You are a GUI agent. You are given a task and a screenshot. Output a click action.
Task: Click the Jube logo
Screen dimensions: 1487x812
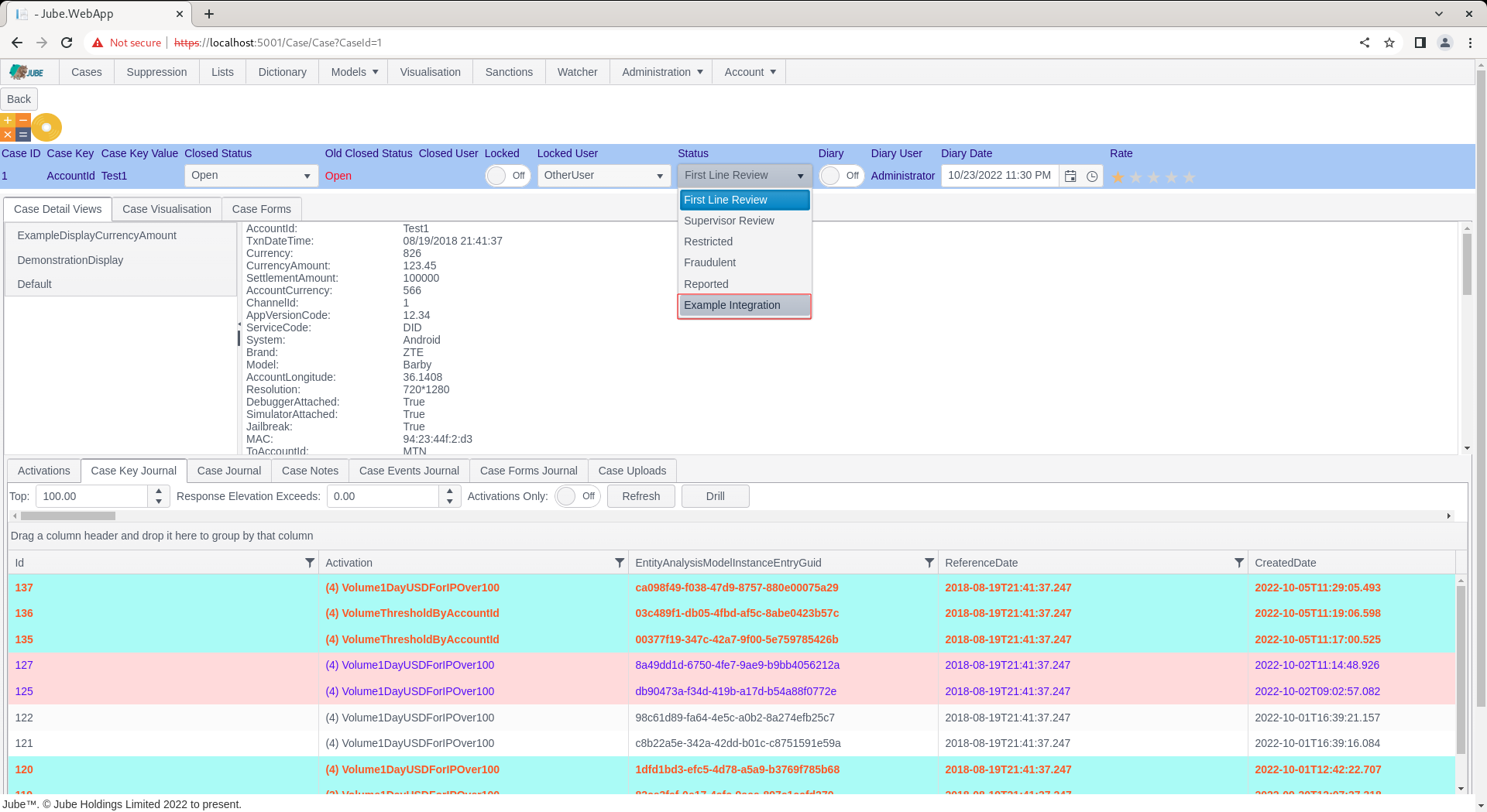(27, 72)
